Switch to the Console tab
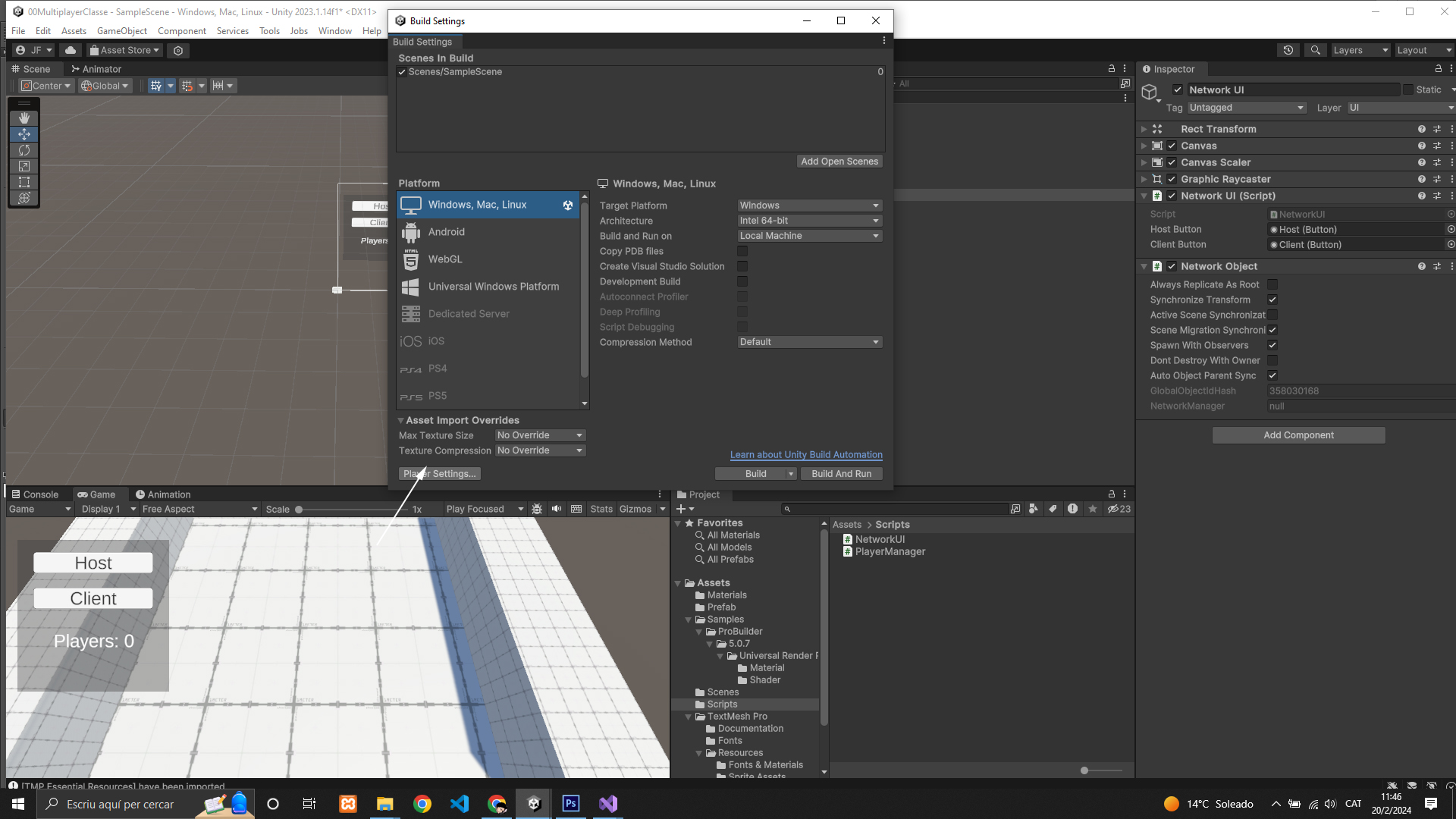 35,494
